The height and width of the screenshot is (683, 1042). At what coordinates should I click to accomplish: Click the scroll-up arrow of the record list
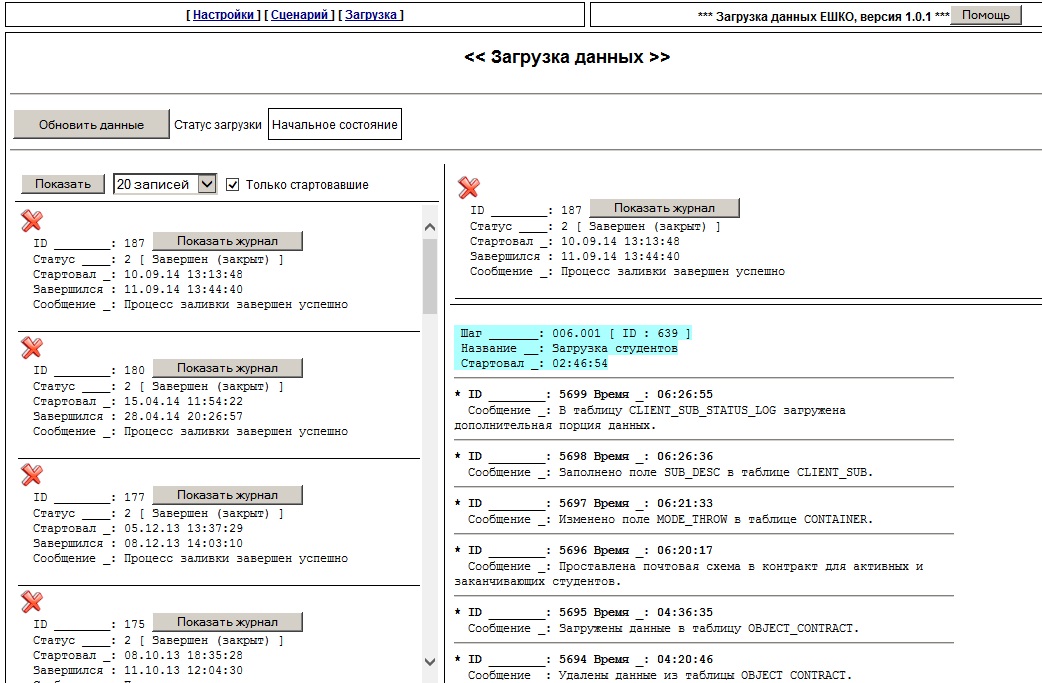430,227
